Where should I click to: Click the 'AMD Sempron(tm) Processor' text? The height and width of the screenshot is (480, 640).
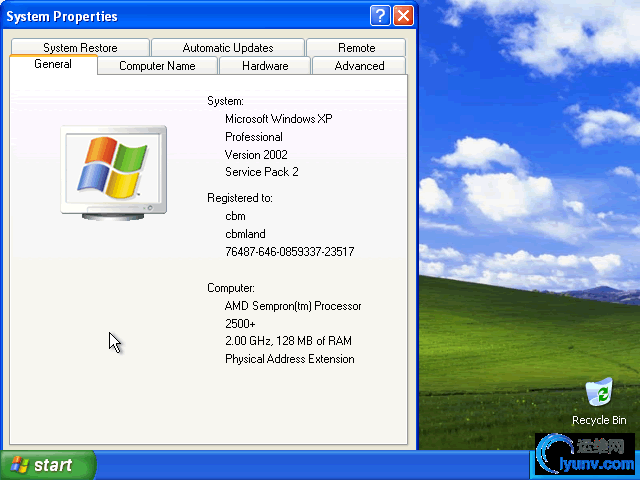[293, 306]
